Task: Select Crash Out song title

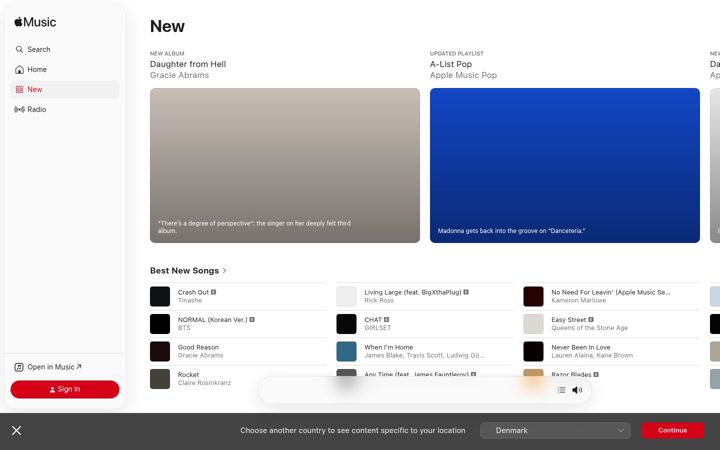Action: 193,292
